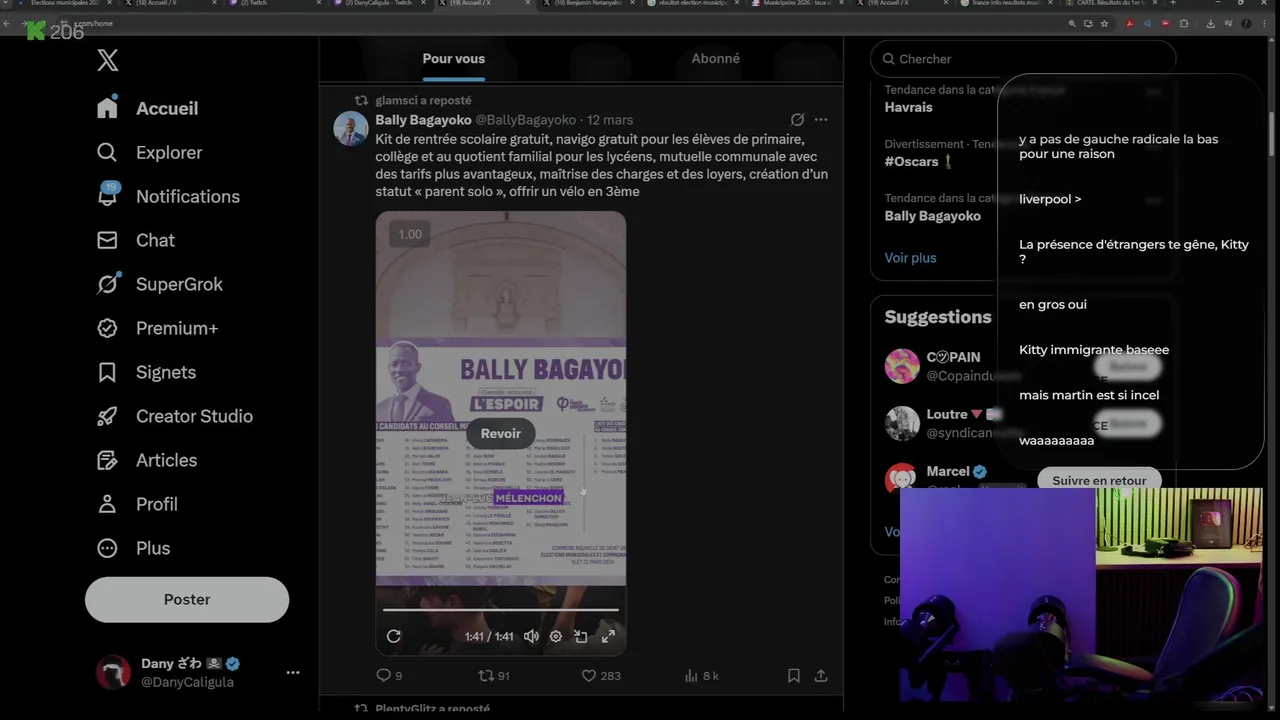Image resolution: width=1280 pixels, height=720 pixels.
Task: Open the post date 12 mars
Action: [x=610, y=120]
